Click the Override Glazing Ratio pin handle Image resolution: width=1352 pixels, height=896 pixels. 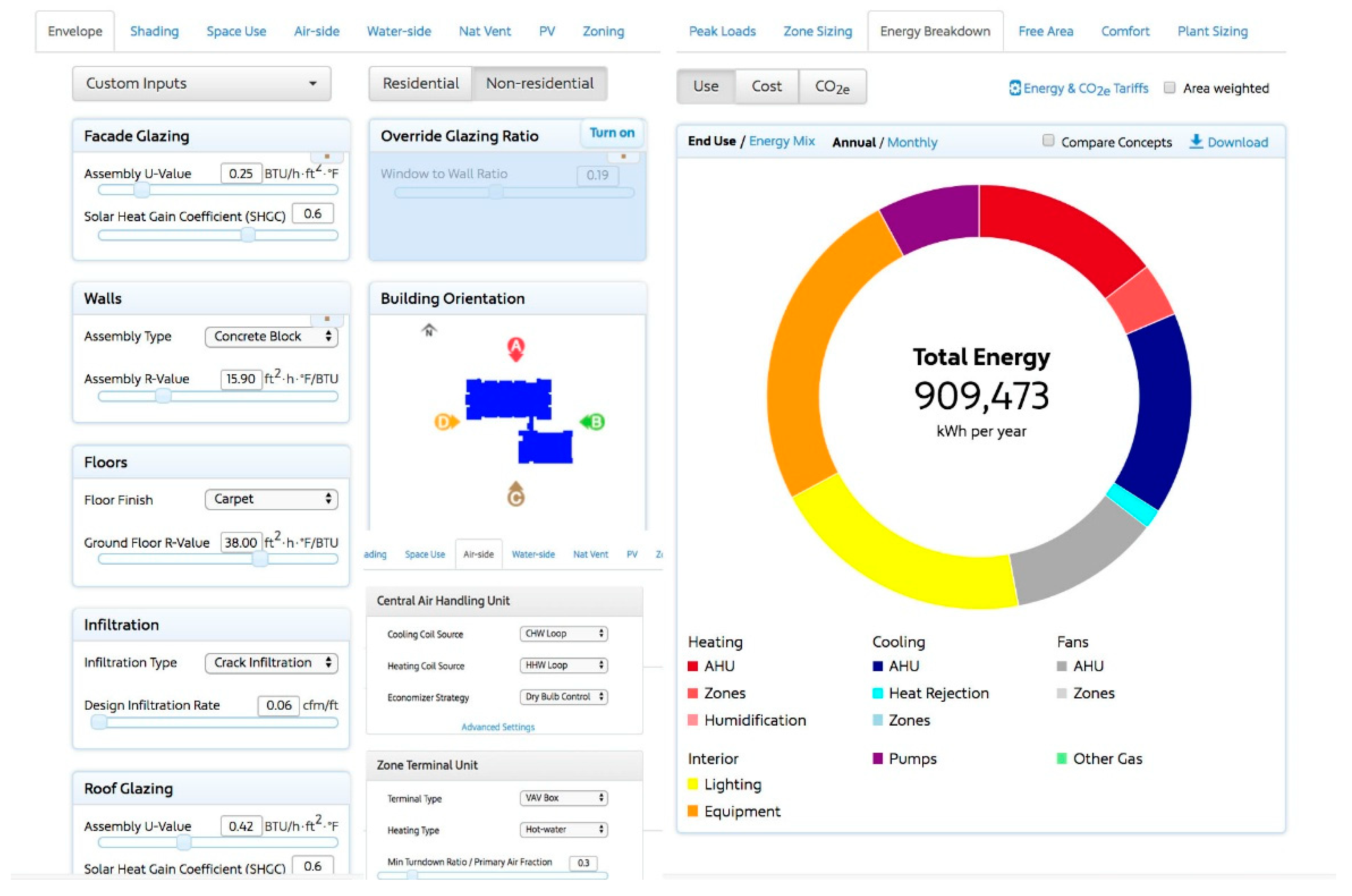coord(623,156)
